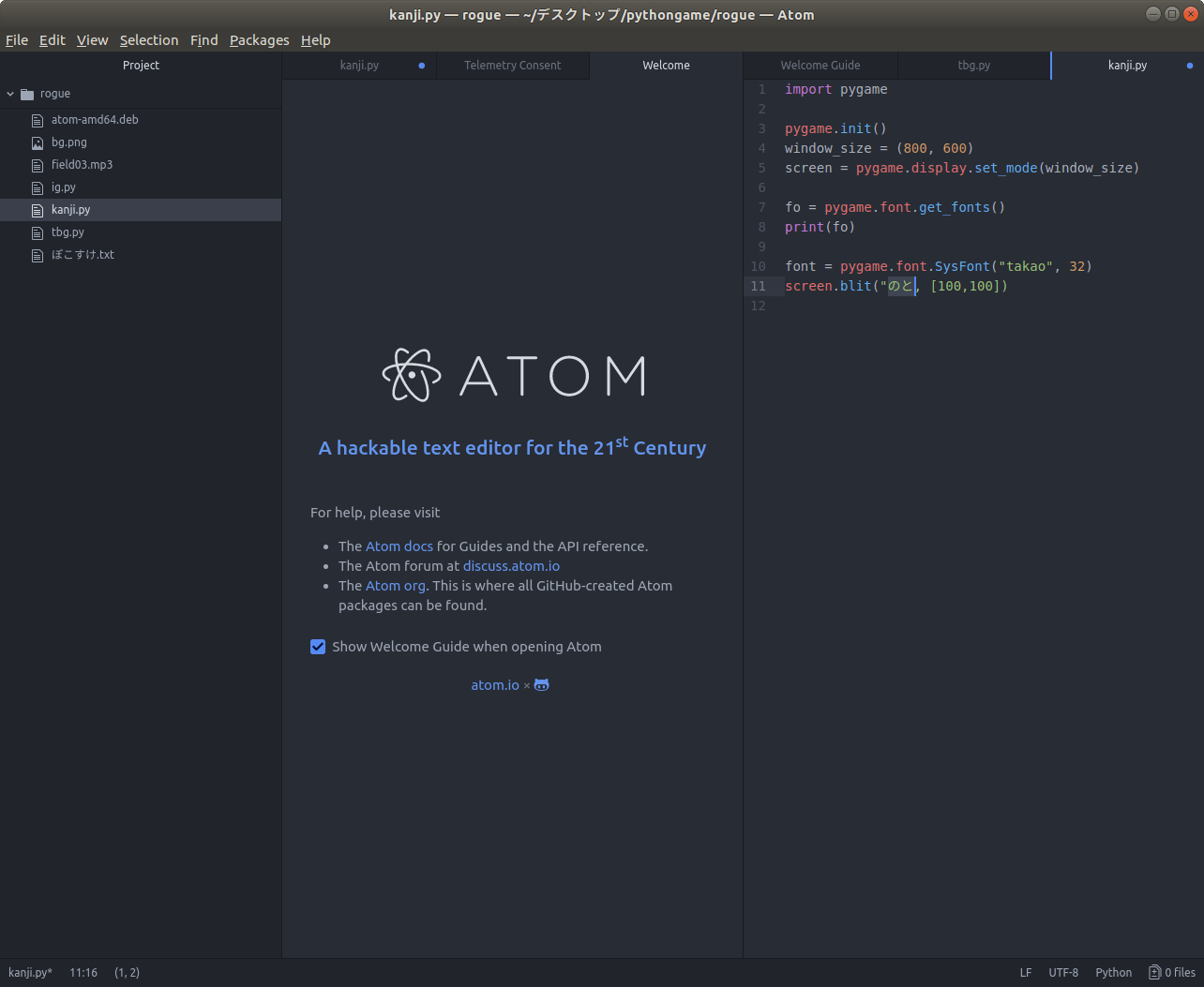This screenshot has width=1204, height=987.
Task: Change line ending LF in status bar
Action: (1026, 973)
